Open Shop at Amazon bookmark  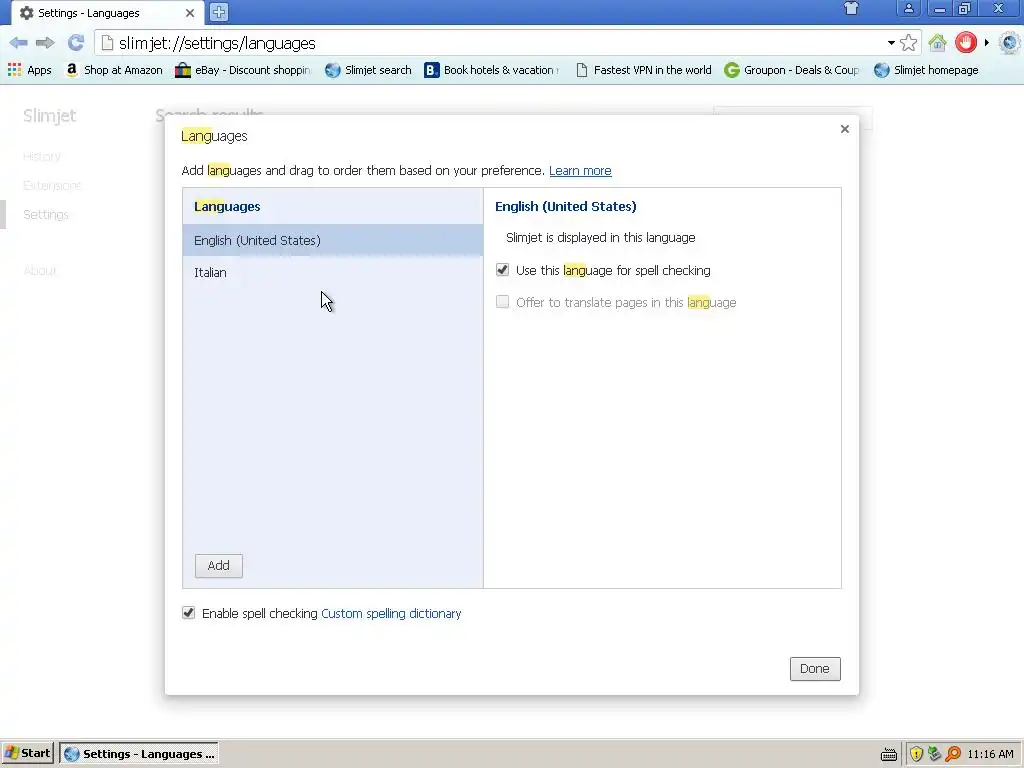tap(114, 70)
